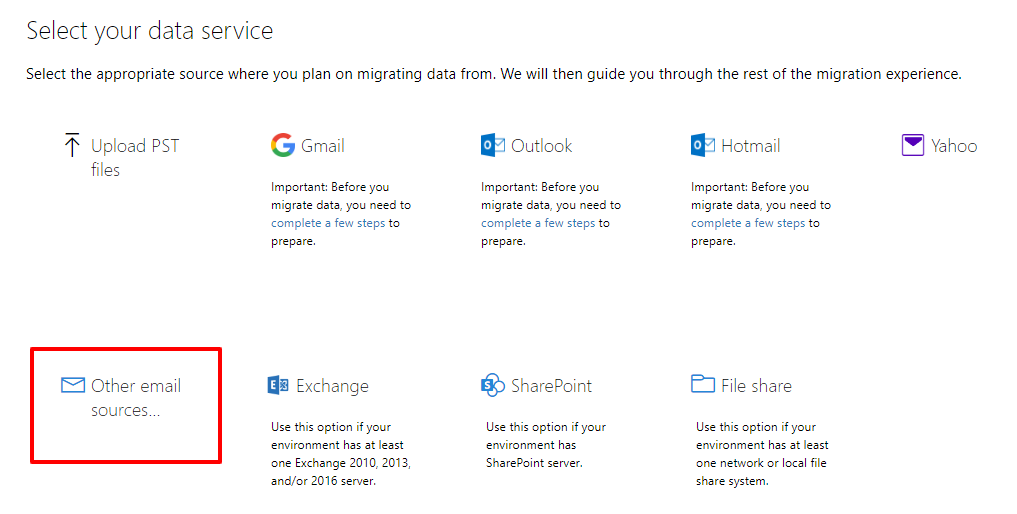
Task: Select the Yahoo text label
Action: pyautogui.click(x=954, y=146)
